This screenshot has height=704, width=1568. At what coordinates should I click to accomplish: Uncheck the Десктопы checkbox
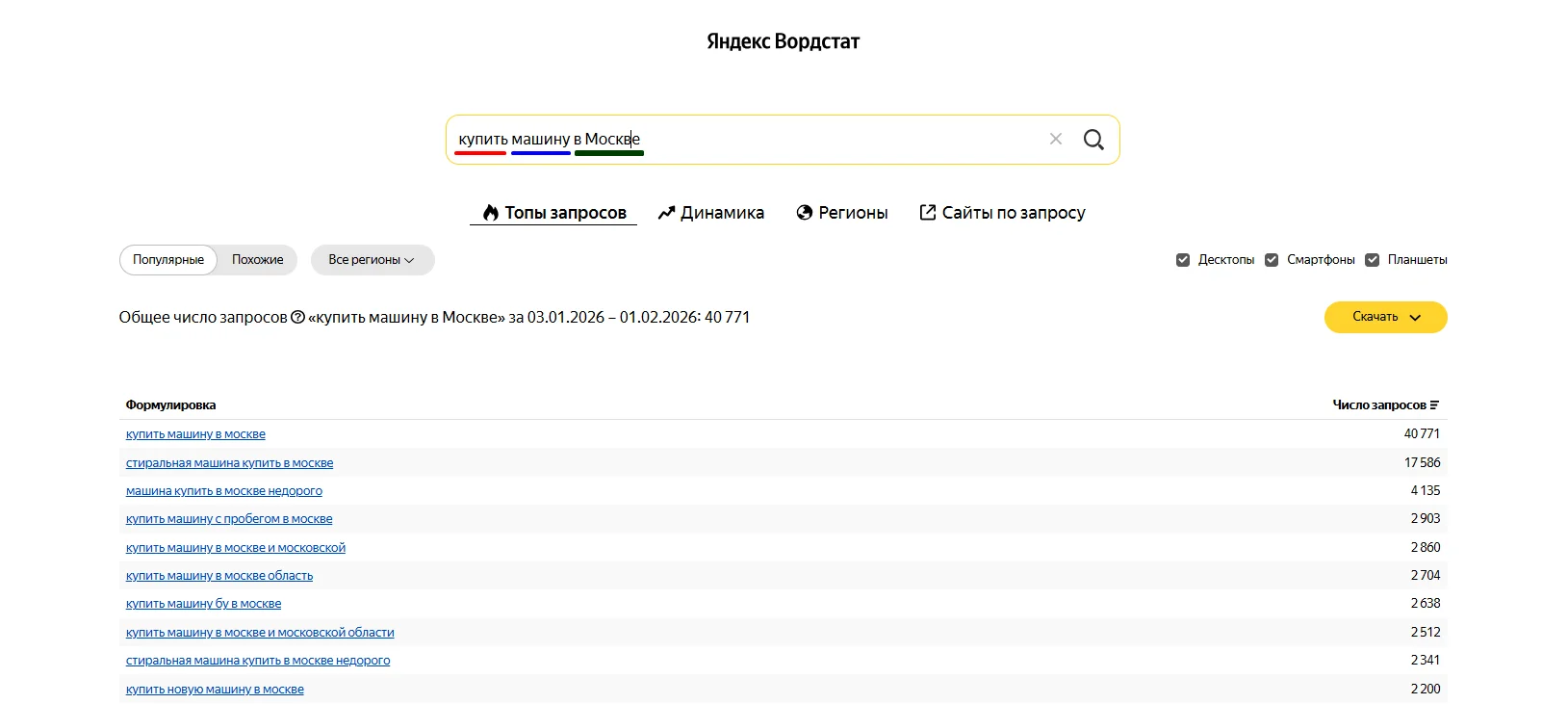click(1183, 260)
